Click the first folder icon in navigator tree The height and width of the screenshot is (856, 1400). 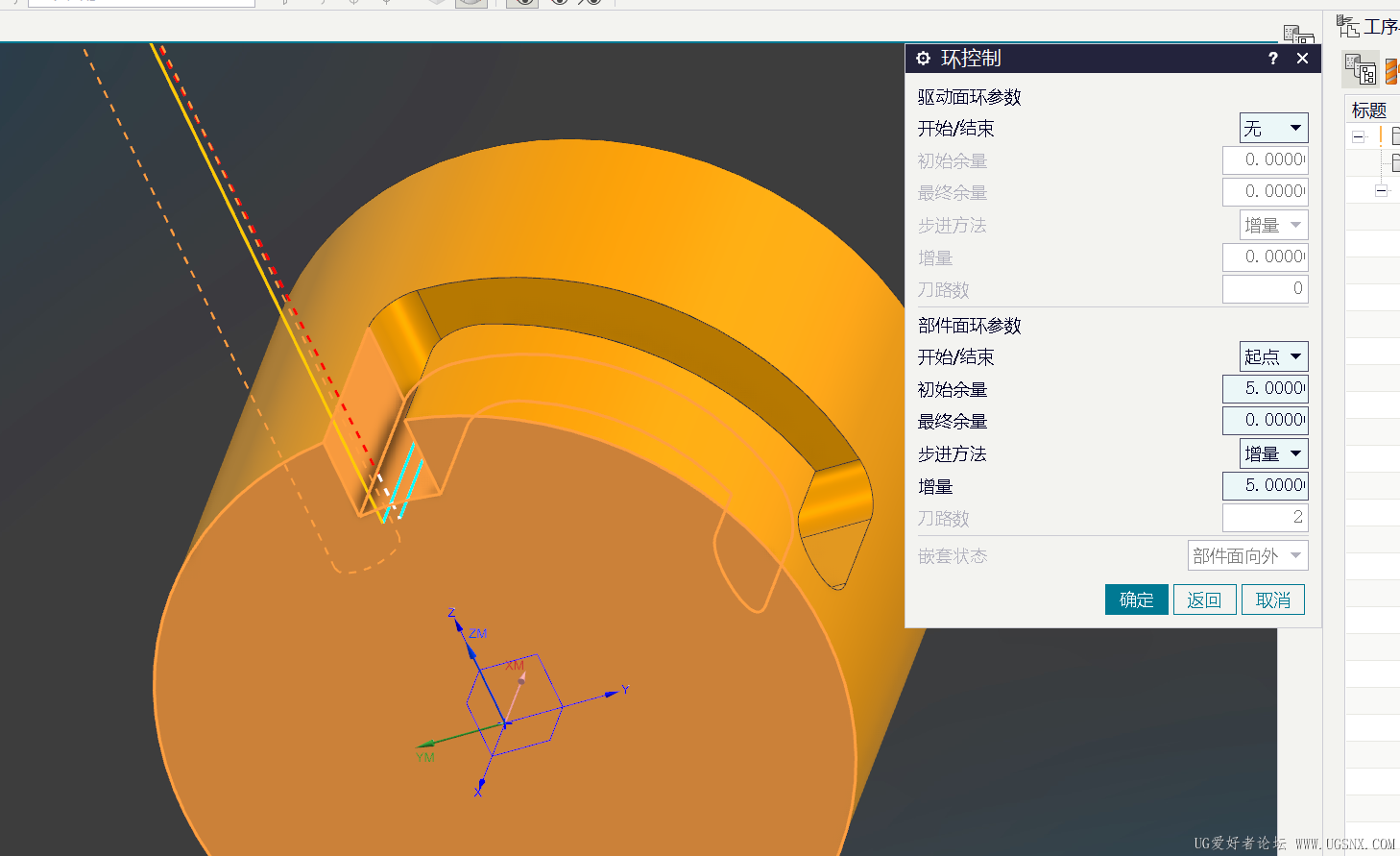point(1396,136)
